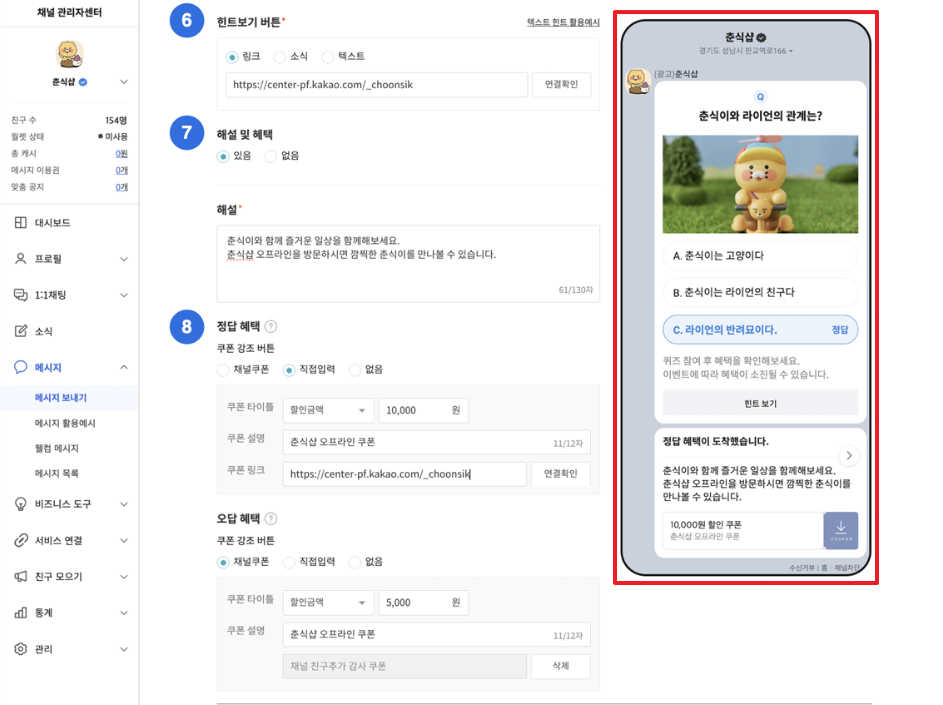Click the 춘식샵 channel avatar in the sidebar
The image size is (943, 705).
(70, 54)
